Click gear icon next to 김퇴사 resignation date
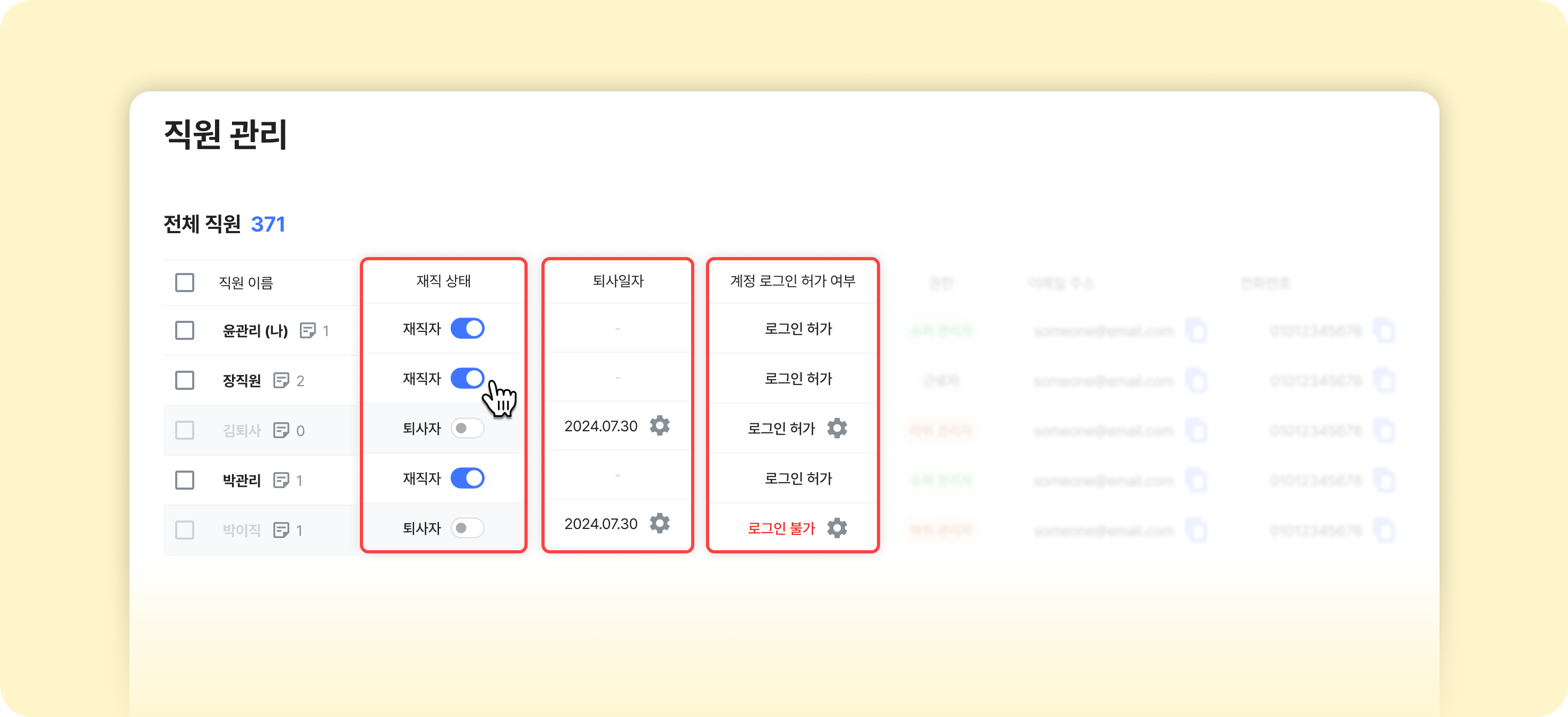 [x=659, y=426]
